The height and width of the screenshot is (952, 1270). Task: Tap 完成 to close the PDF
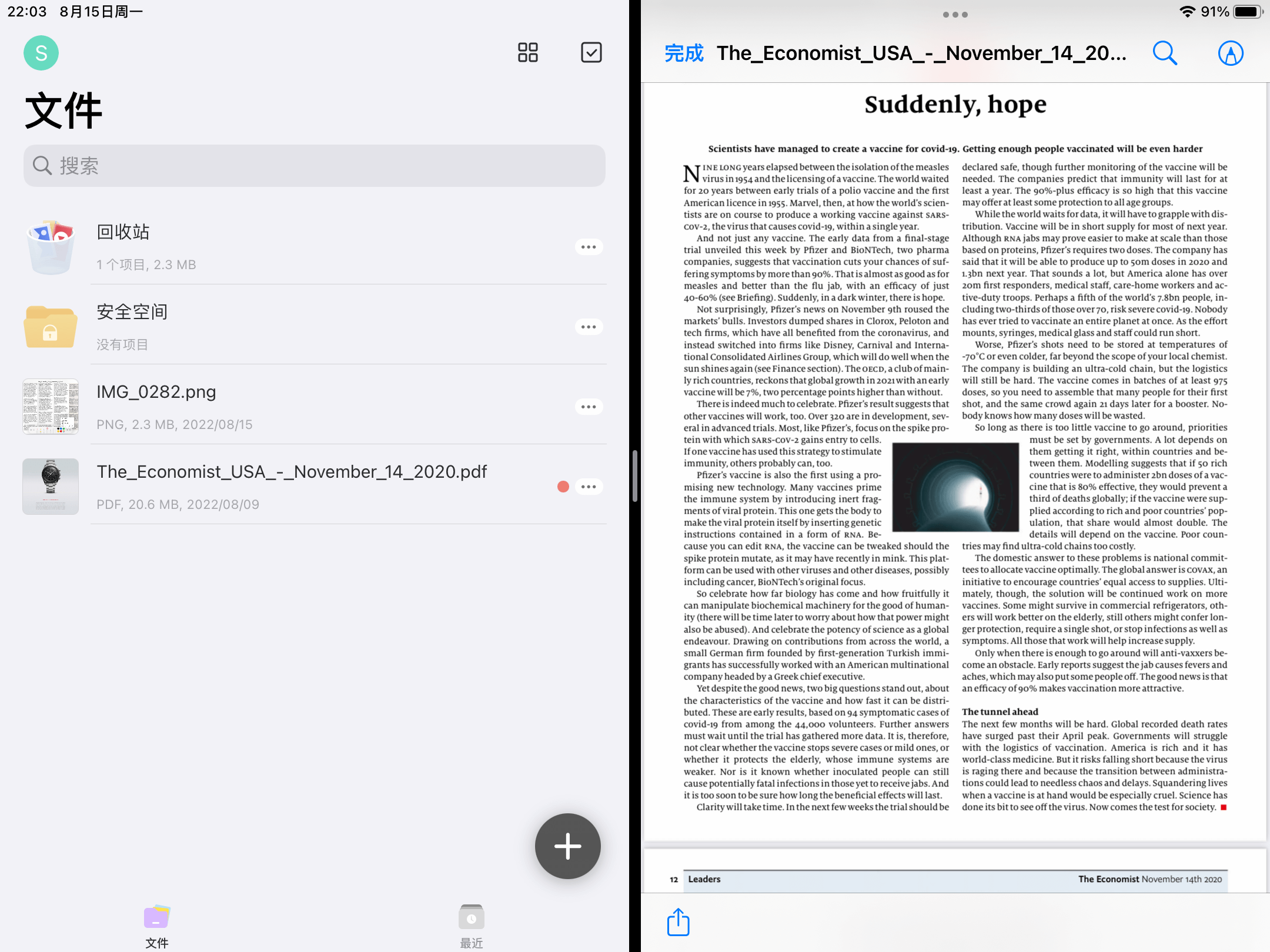click(x=684, y=53)
